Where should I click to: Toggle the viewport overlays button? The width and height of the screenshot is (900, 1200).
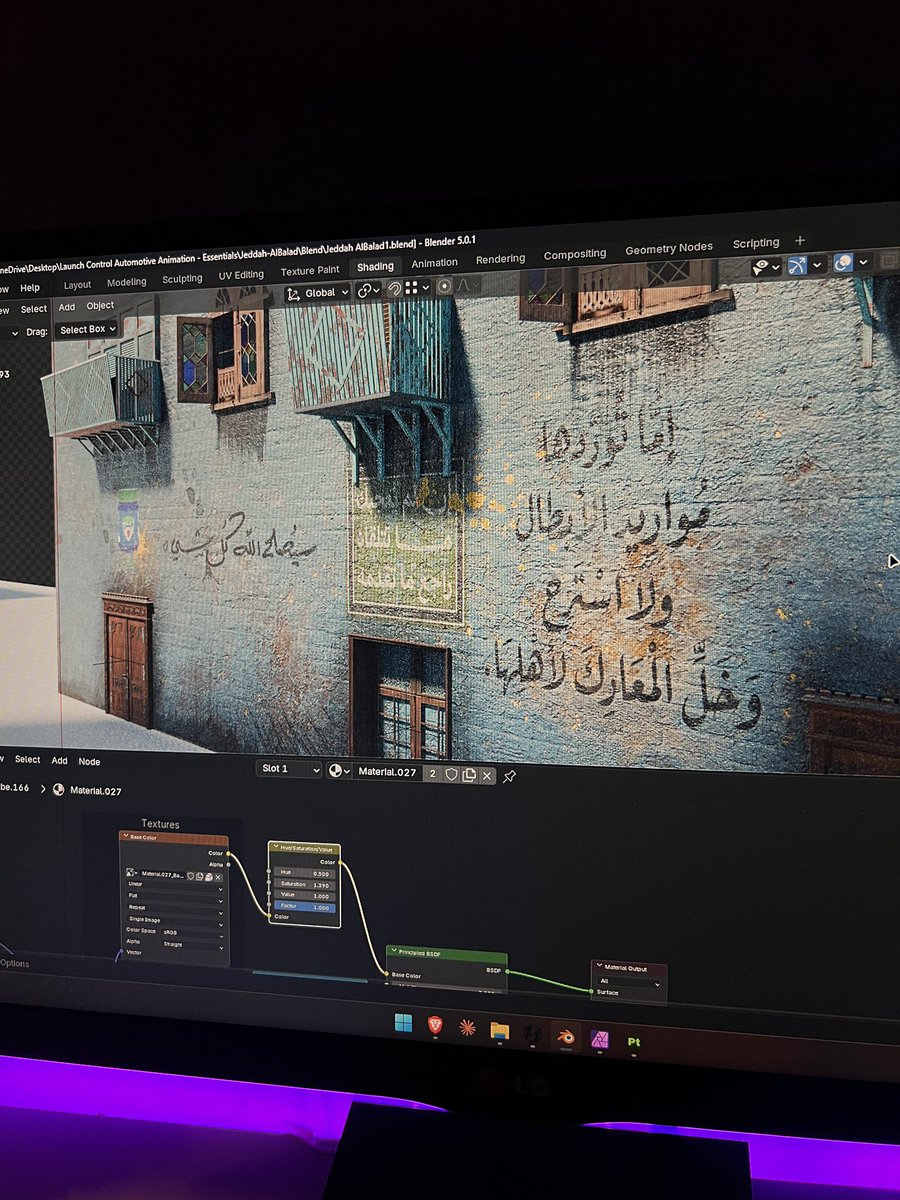tap(843, 262)
